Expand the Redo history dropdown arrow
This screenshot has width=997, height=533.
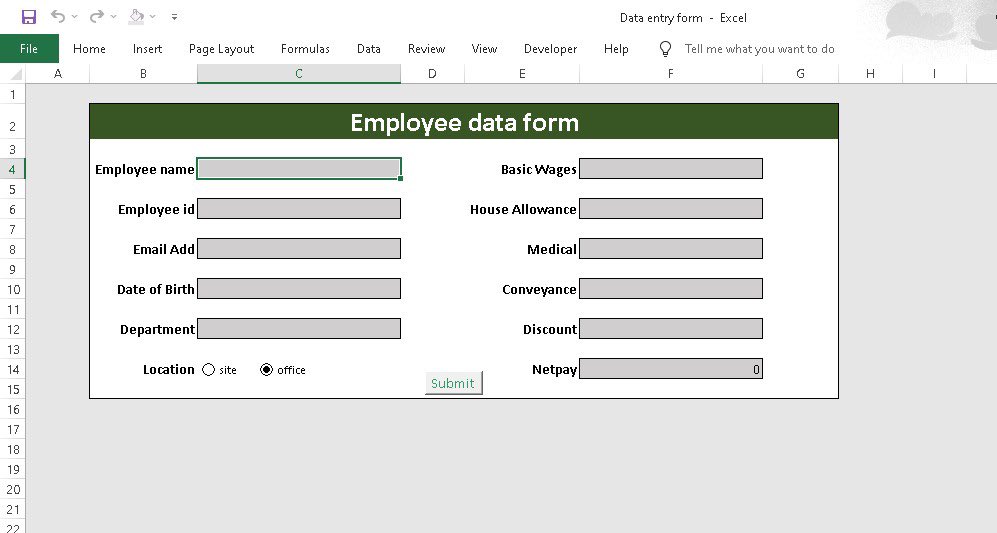(113, 17)
